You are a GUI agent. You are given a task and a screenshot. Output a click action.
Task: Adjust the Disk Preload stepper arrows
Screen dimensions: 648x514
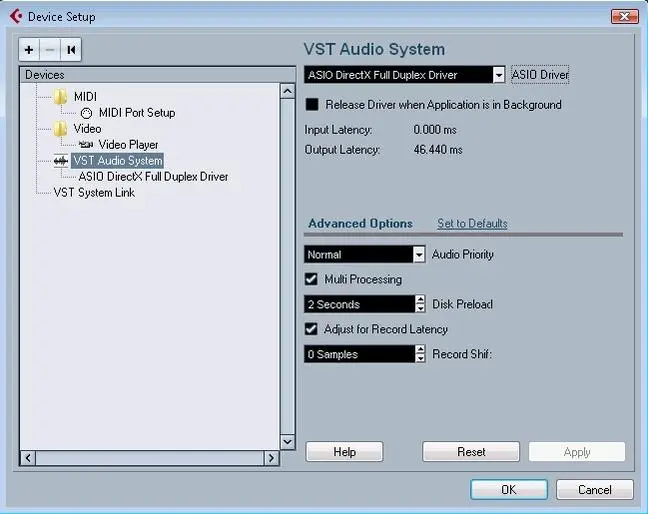[x=419, y=304]
